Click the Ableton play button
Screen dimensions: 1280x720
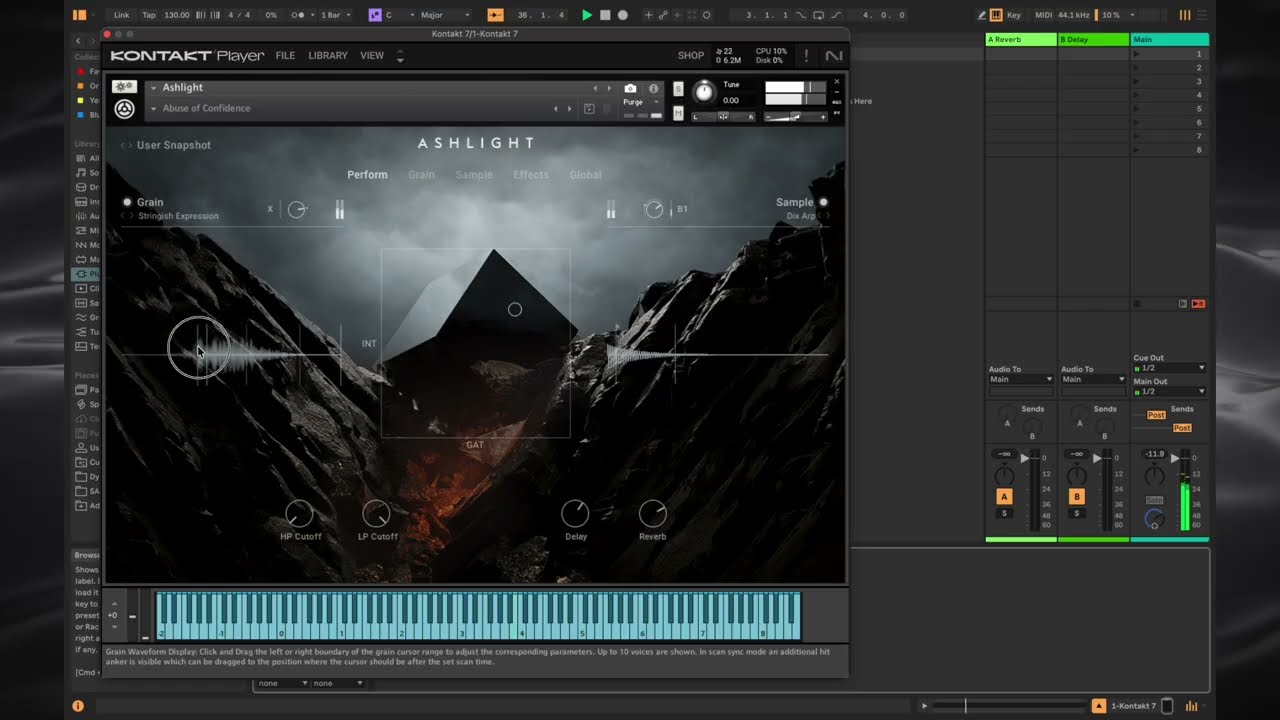(587, 15)
